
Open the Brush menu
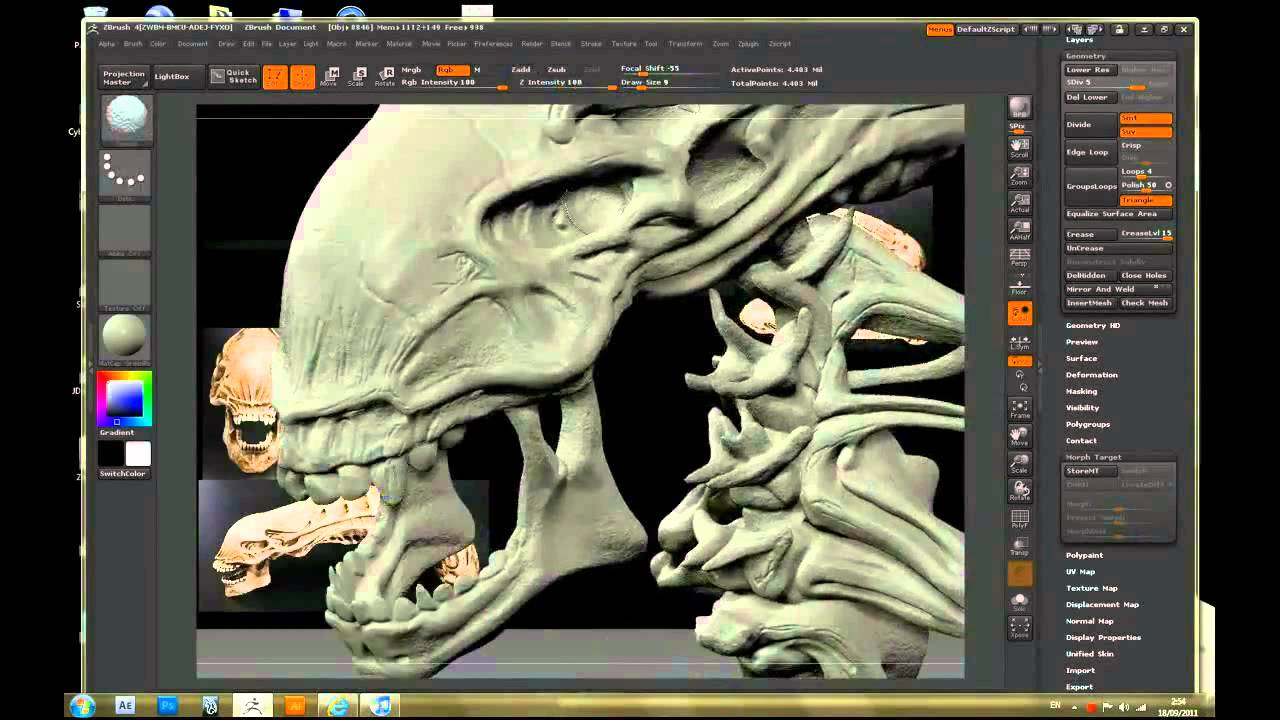click(x=133, y=44)
